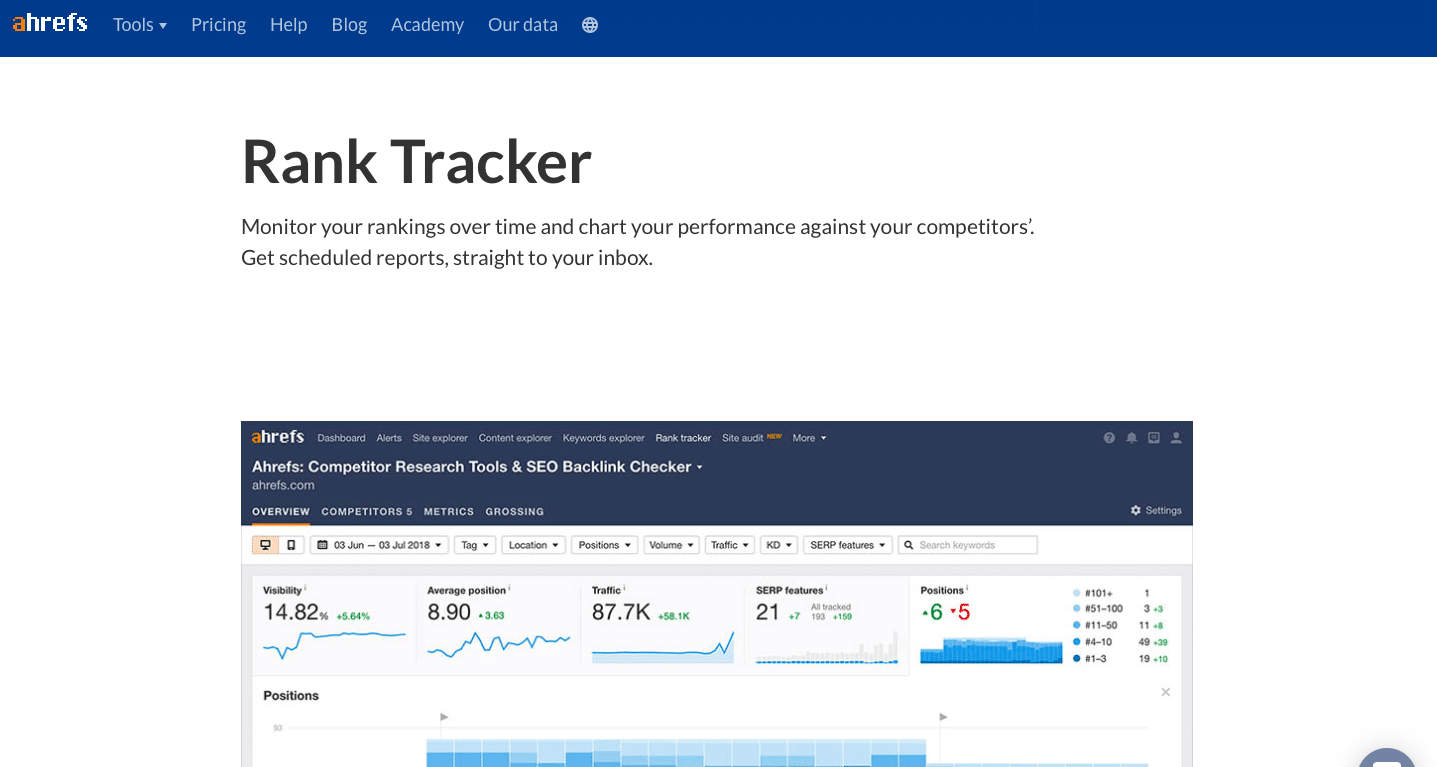The width and height of the screenshot is (1437, 767).
Task: Open the Academy link
Action: click(427, 25)
